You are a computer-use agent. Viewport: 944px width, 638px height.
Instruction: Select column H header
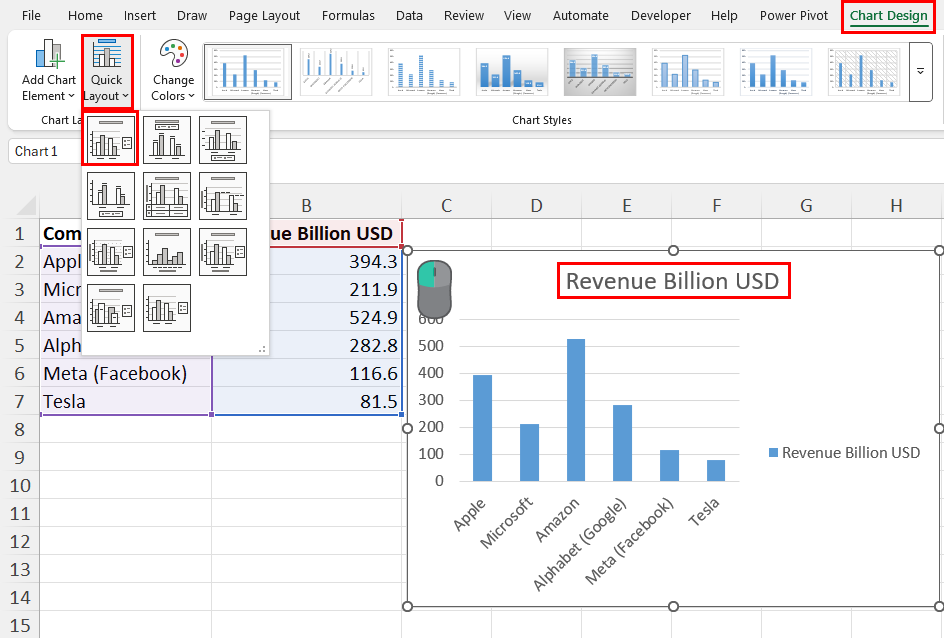coord(896,206)
